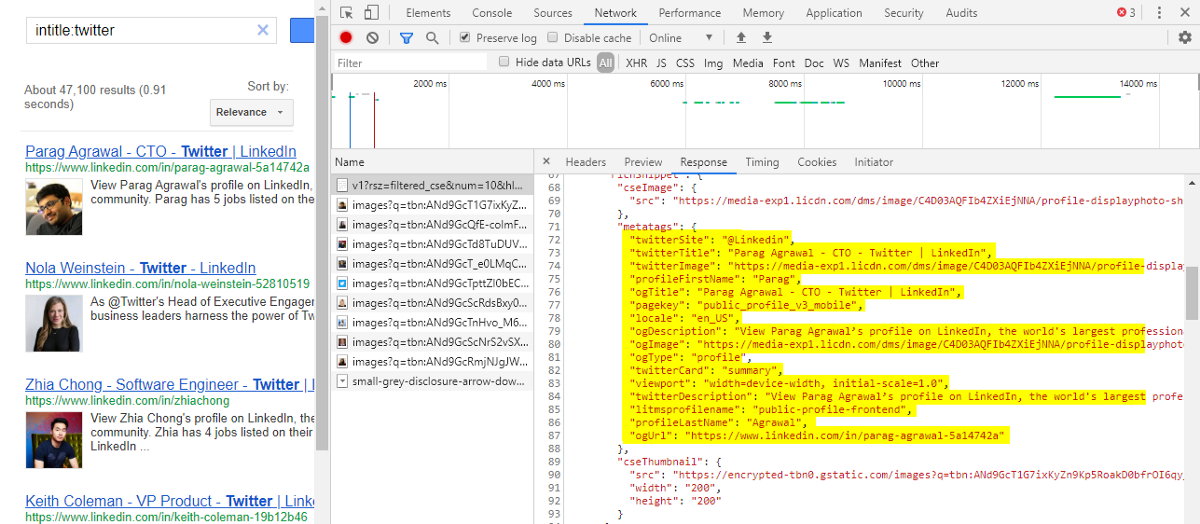
Task: Toggle the device toolbar icon
Action: 371,13
